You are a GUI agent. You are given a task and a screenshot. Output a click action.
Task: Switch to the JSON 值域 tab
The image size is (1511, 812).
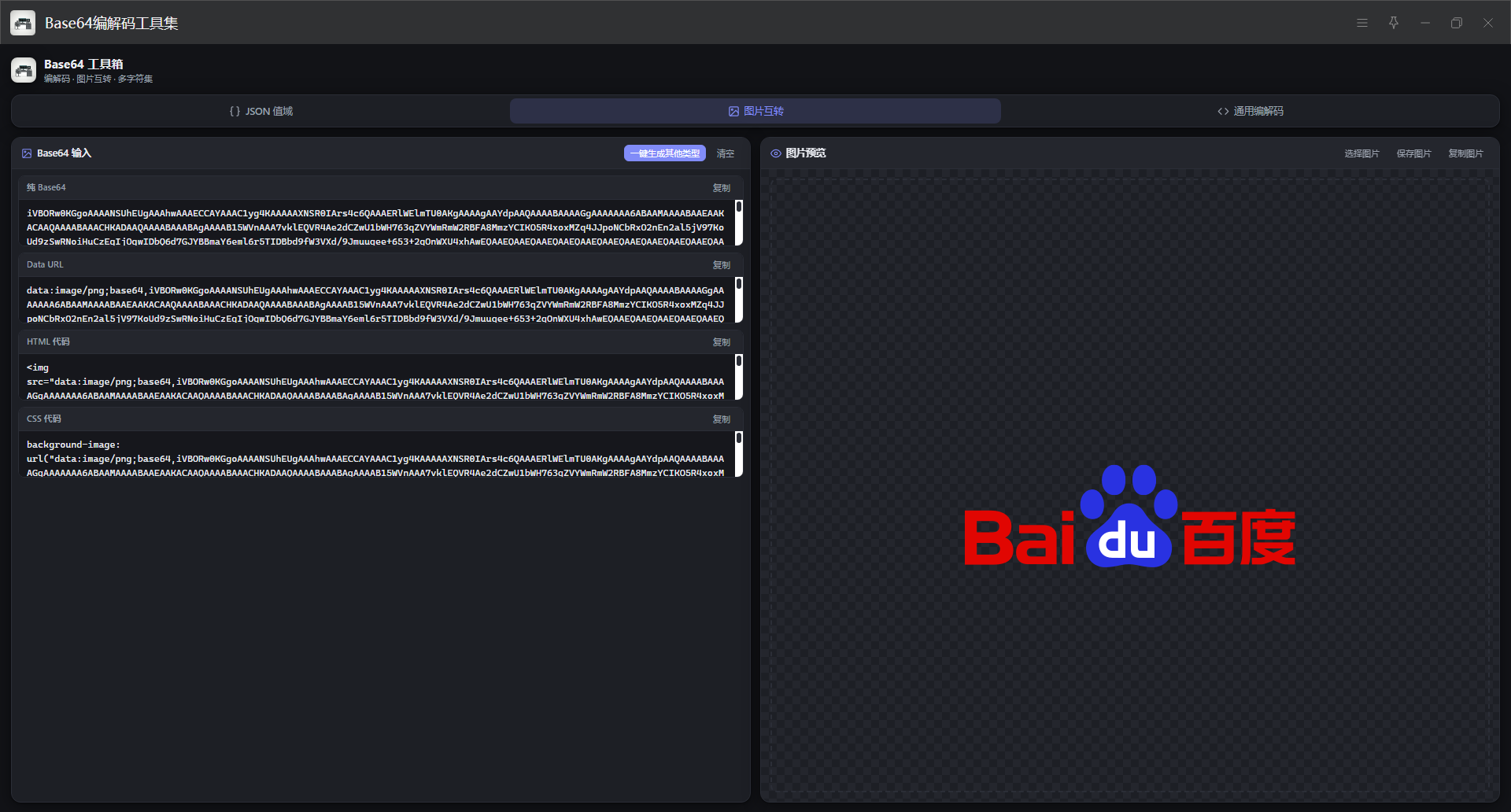point(261,111)
